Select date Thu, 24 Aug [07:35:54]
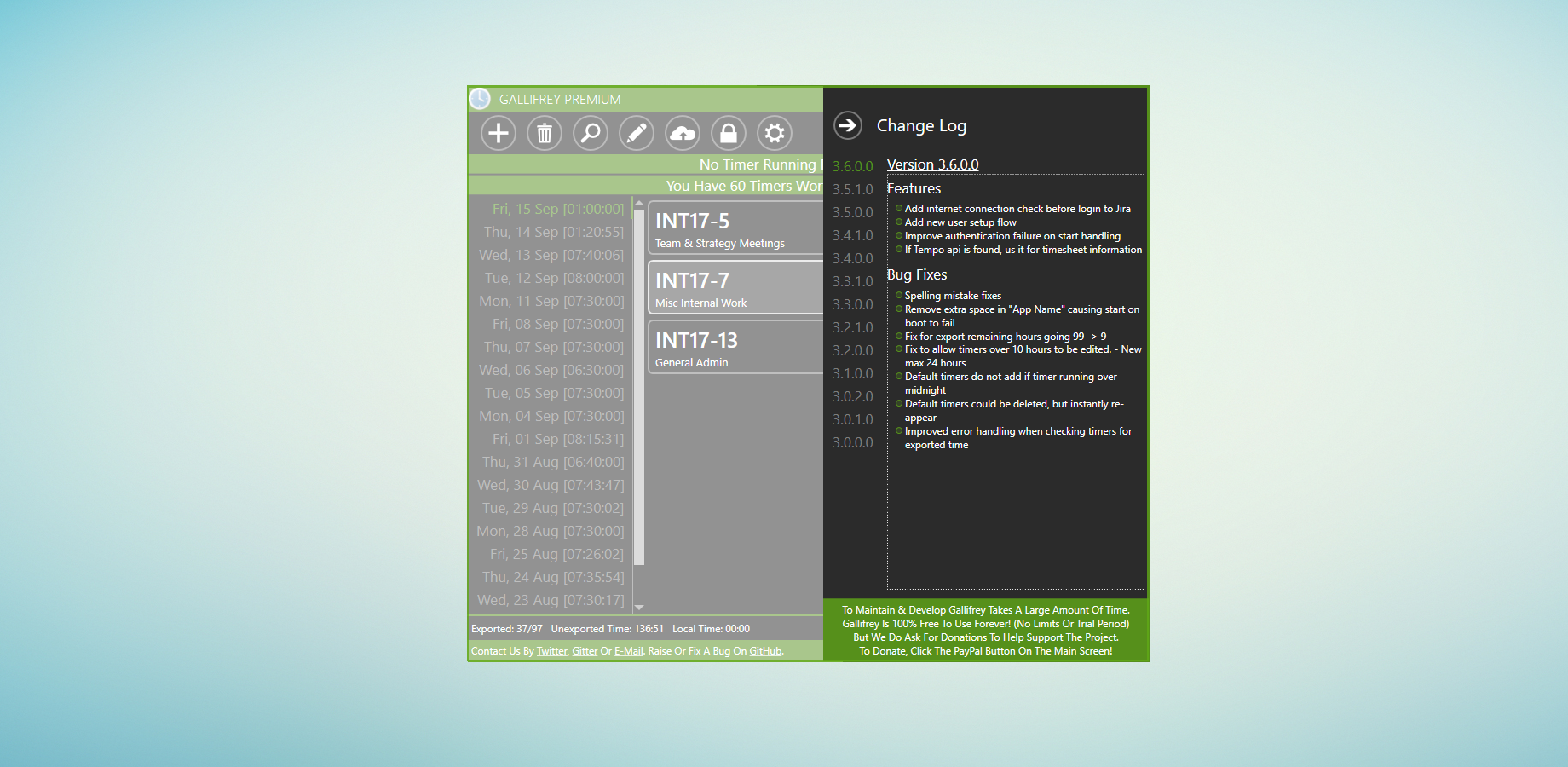 (552, 577)
